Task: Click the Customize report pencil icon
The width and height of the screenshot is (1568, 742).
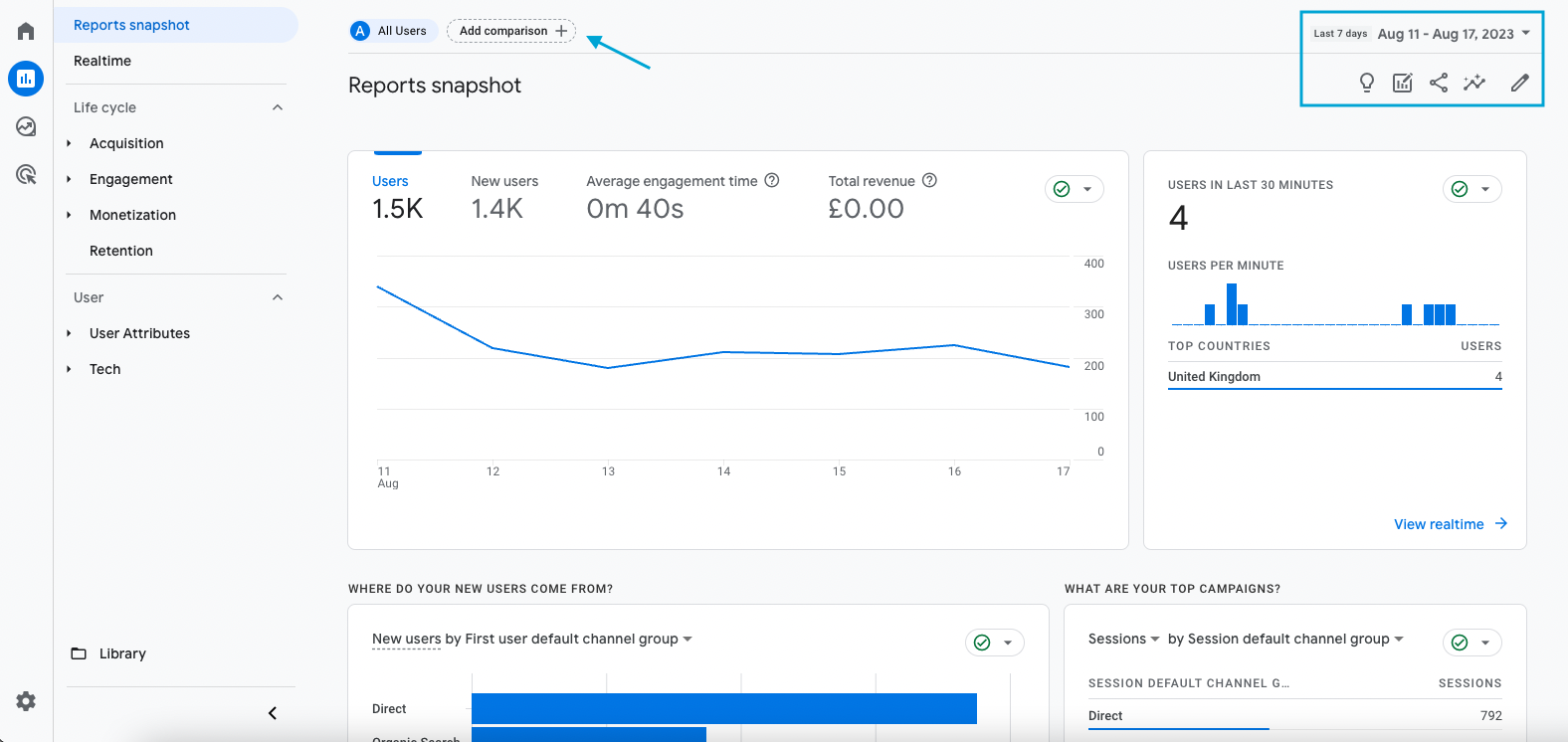Action: pyautogui.click(x=1519, y=83)
